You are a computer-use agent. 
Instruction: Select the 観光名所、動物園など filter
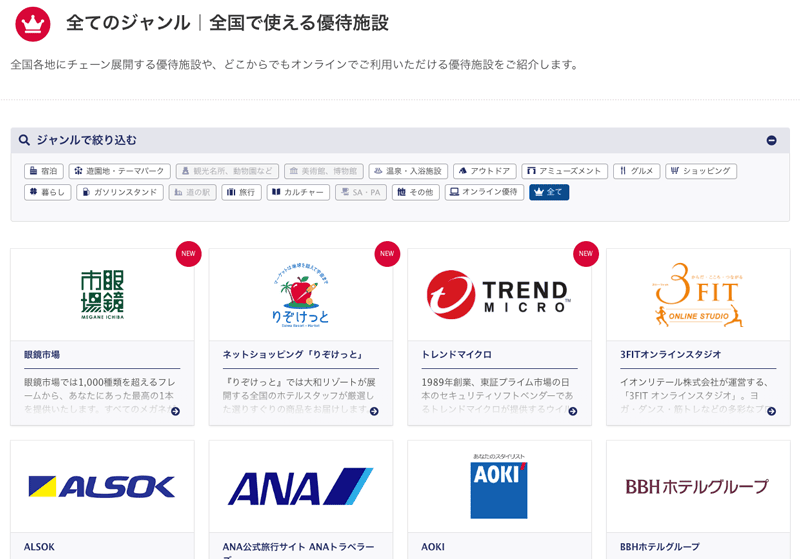tap(228, 171)
